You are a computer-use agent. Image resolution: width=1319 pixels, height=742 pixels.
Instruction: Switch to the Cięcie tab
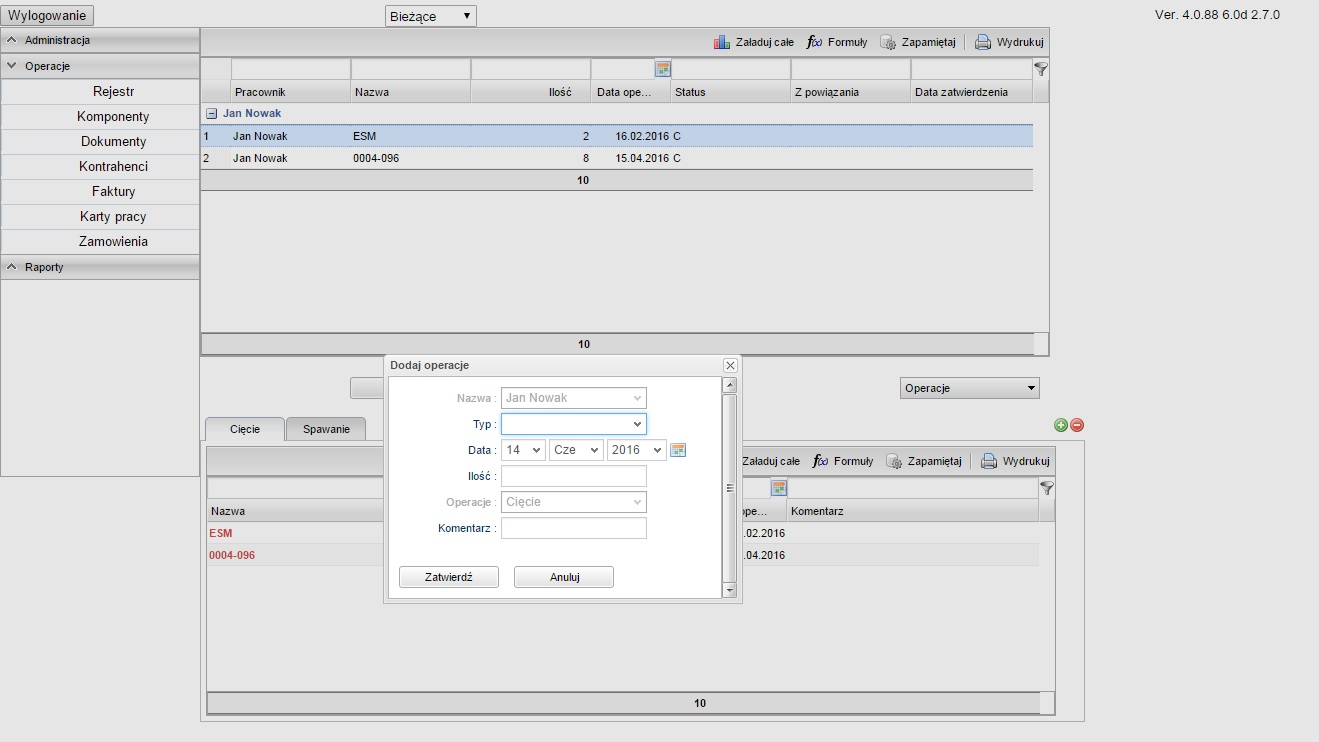point(245,429)
